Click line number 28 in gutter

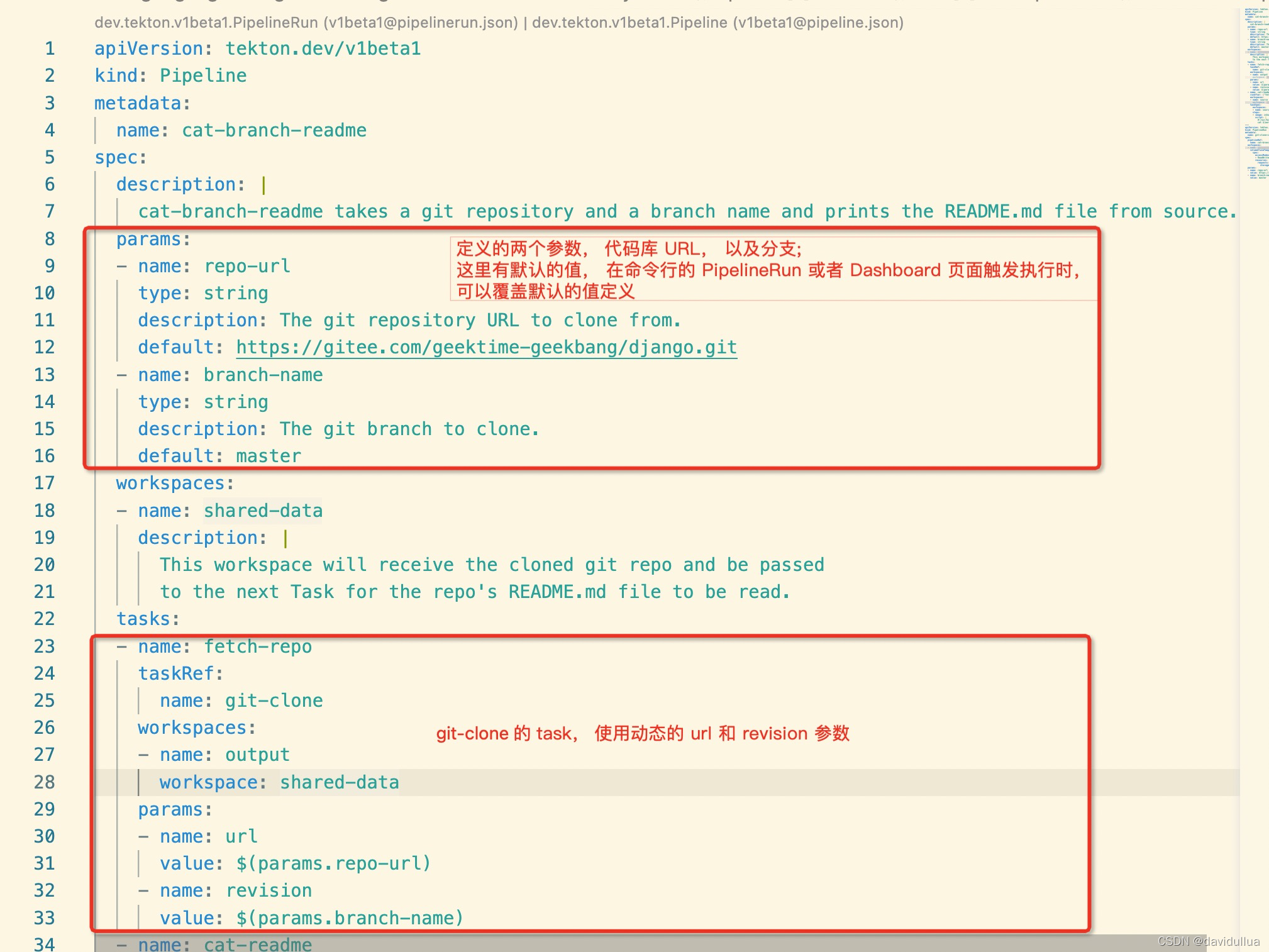(44, 782)
